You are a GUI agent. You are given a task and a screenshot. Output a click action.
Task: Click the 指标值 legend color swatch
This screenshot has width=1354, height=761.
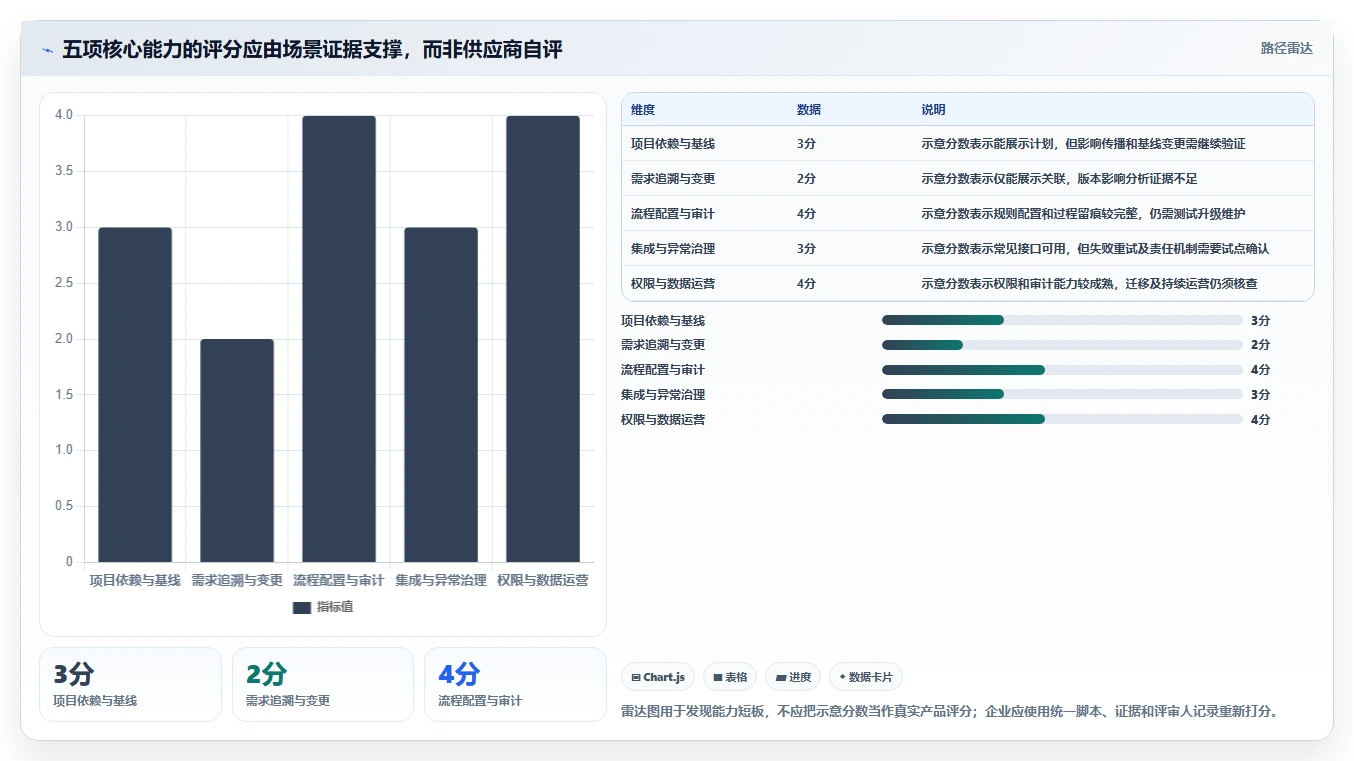click(x=302, y=607)
